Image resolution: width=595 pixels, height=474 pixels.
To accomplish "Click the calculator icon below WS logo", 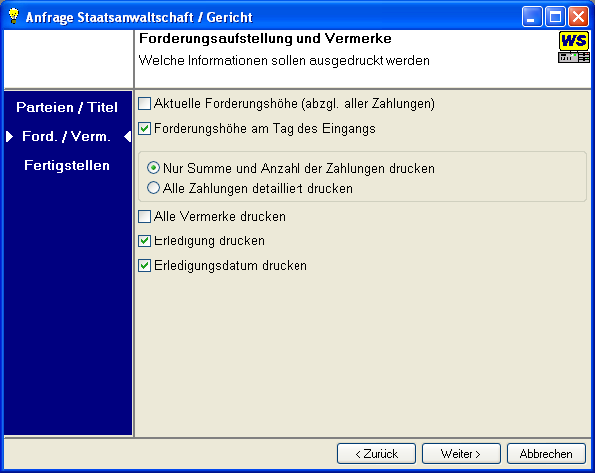I will tap(574, 57).
